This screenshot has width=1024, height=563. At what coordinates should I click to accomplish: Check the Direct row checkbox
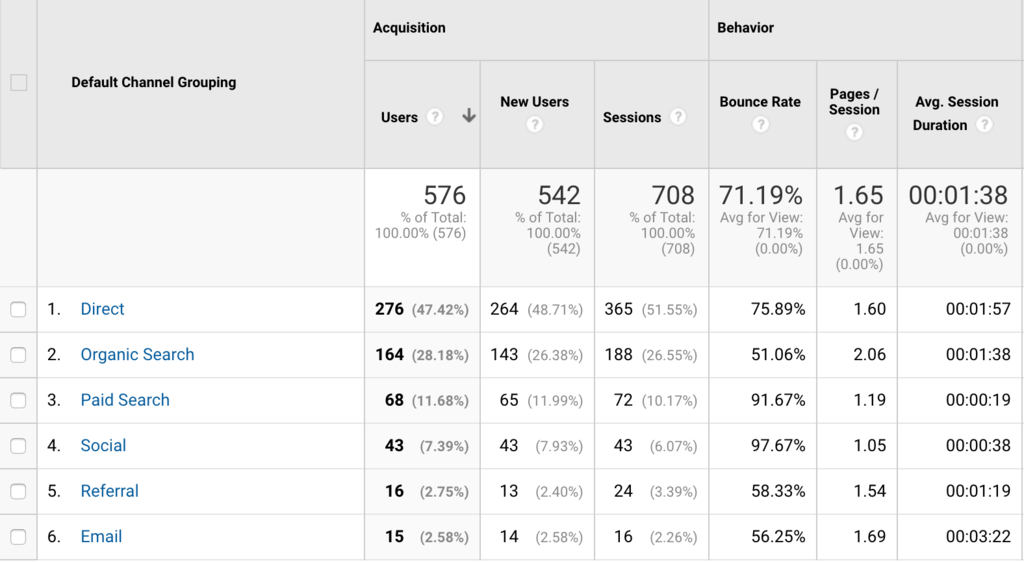point(18,310)
